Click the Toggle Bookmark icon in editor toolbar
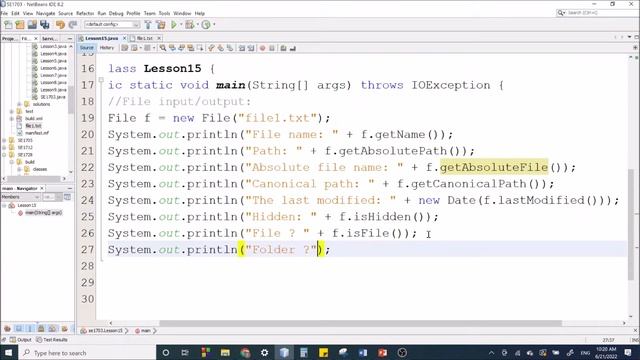Screen dimensions: 640x360 (230, 48)
